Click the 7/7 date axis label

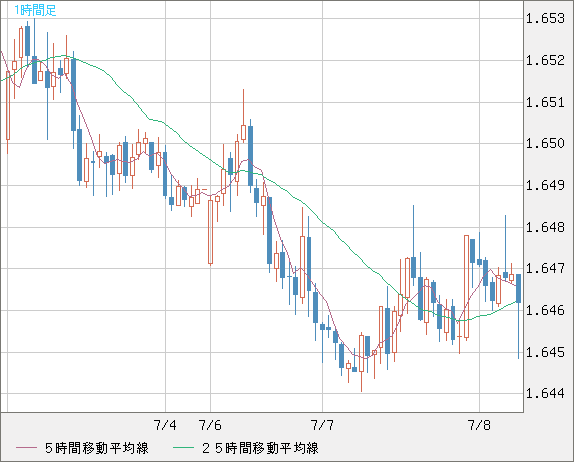[x=323, y=425]
